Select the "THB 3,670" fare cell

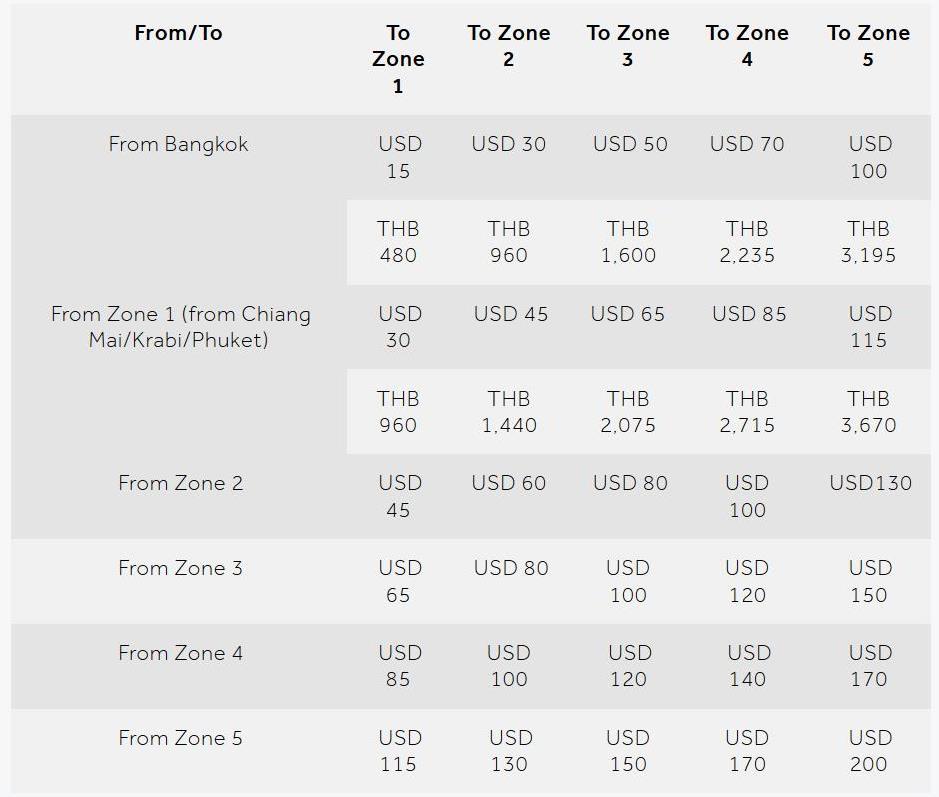tap(868, 412)
